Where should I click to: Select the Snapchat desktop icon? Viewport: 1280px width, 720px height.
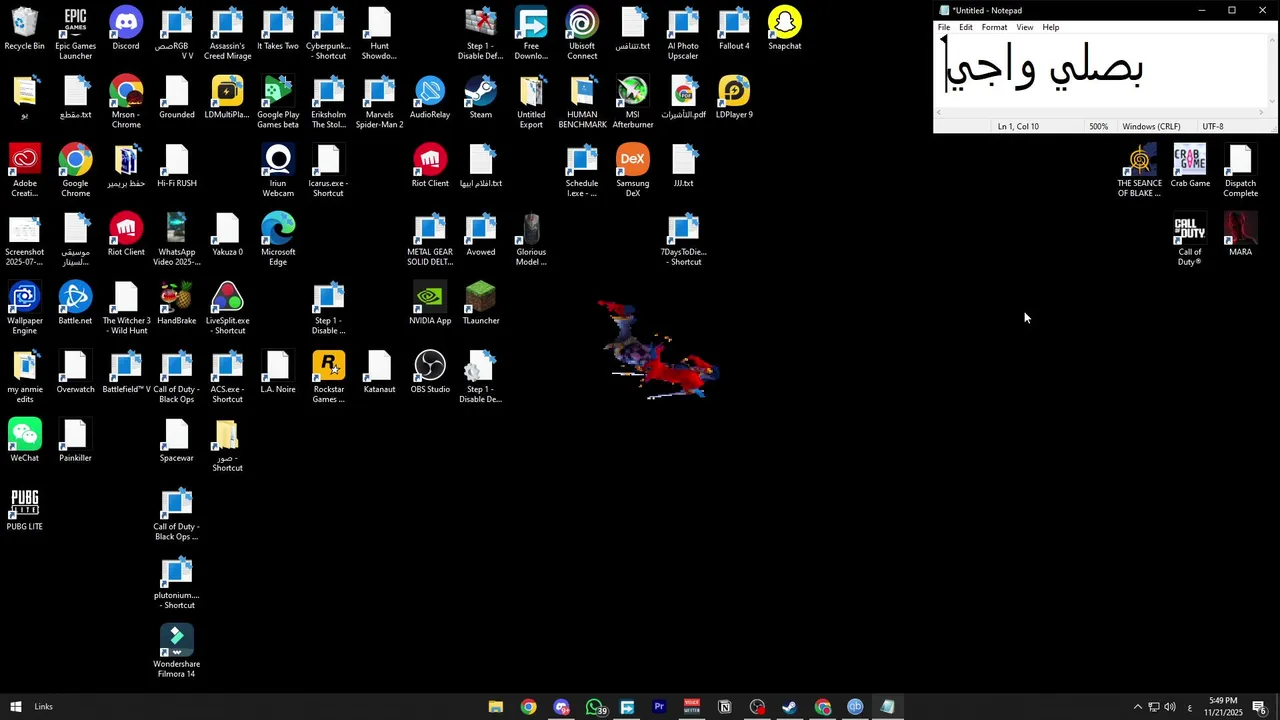(x=785, y=29)
